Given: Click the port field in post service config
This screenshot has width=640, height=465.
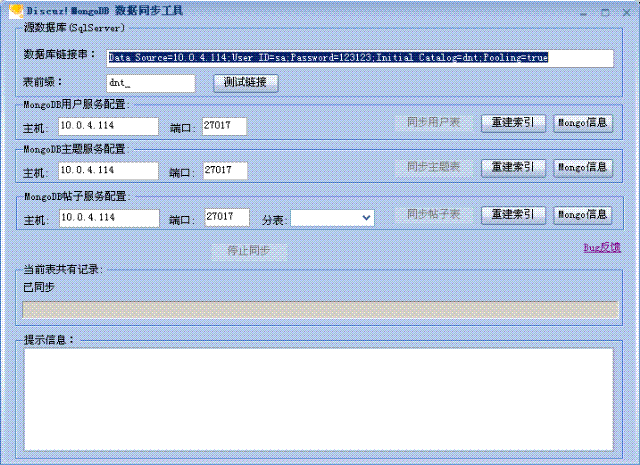Looking at the screenshot, I should tap(227, 217).
